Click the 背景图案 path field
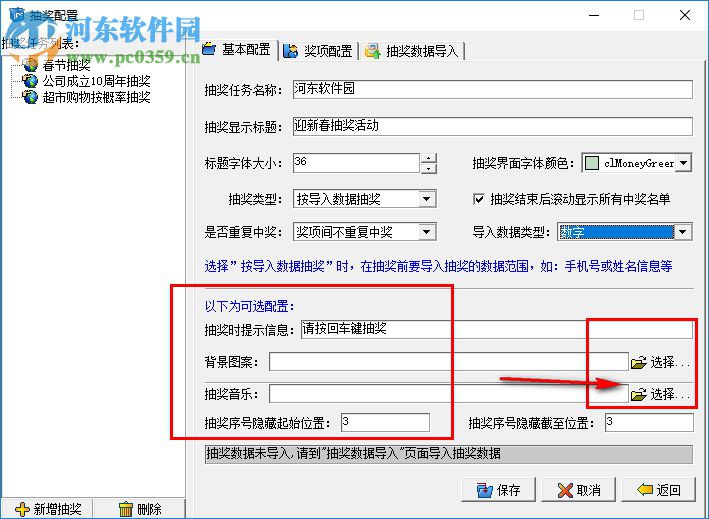Viewport: 709px width, 519px height. (x=449, y=362)
